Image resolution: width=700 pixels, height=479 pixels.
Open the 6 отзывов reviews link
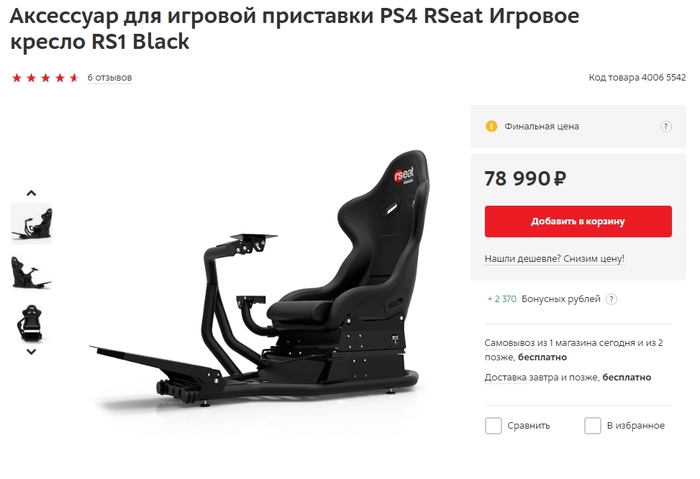109,78
